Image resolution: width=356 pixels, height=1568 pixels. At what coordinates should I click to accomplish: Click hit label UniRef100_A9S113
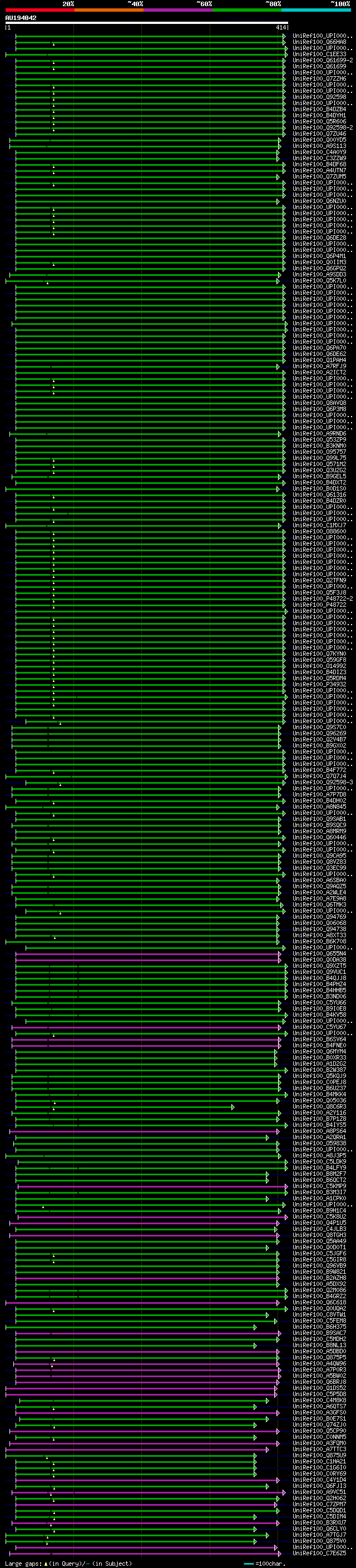(x=319, y=146)
